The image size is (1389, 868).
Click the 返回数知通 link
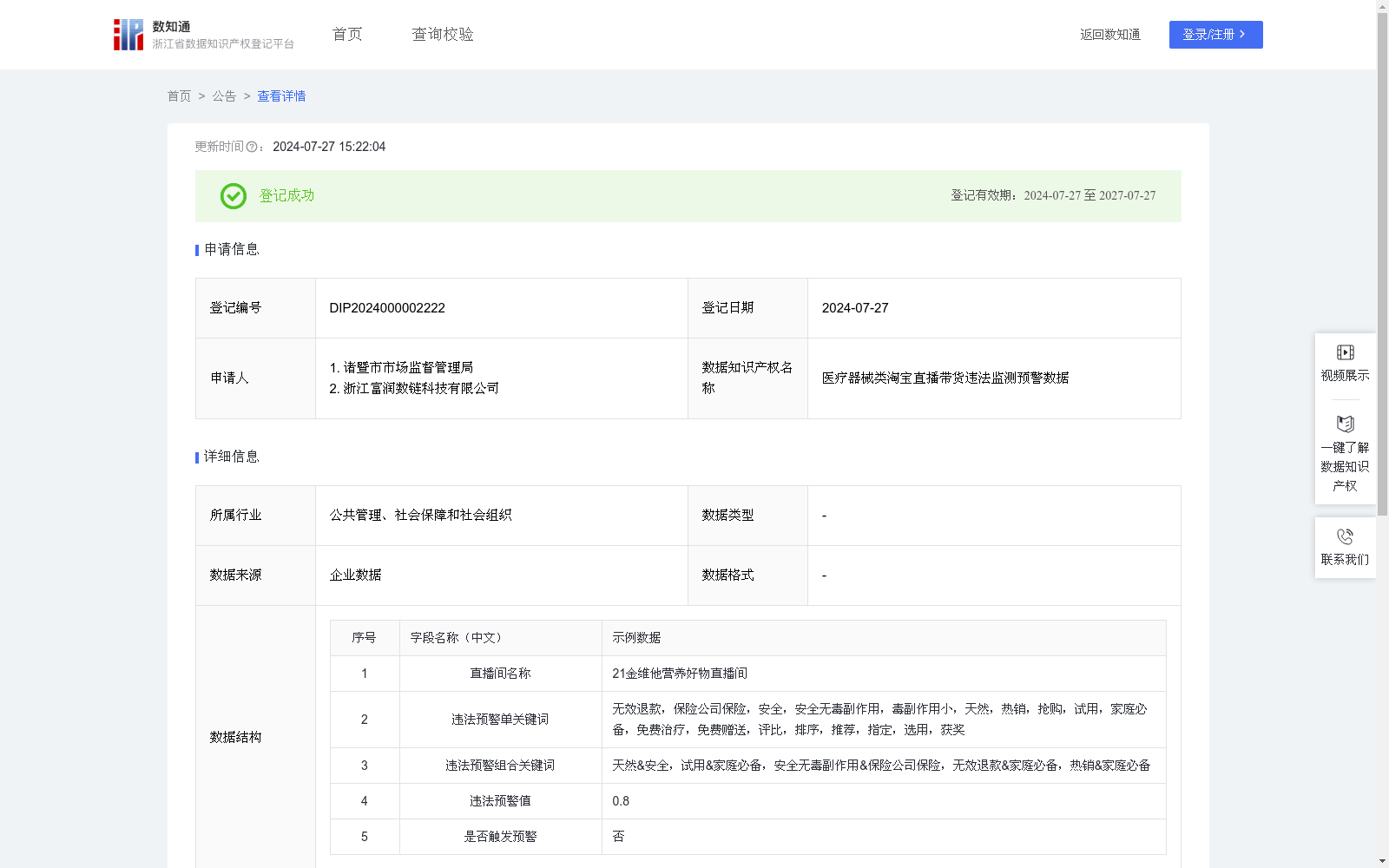click(x=1110, y=35)
